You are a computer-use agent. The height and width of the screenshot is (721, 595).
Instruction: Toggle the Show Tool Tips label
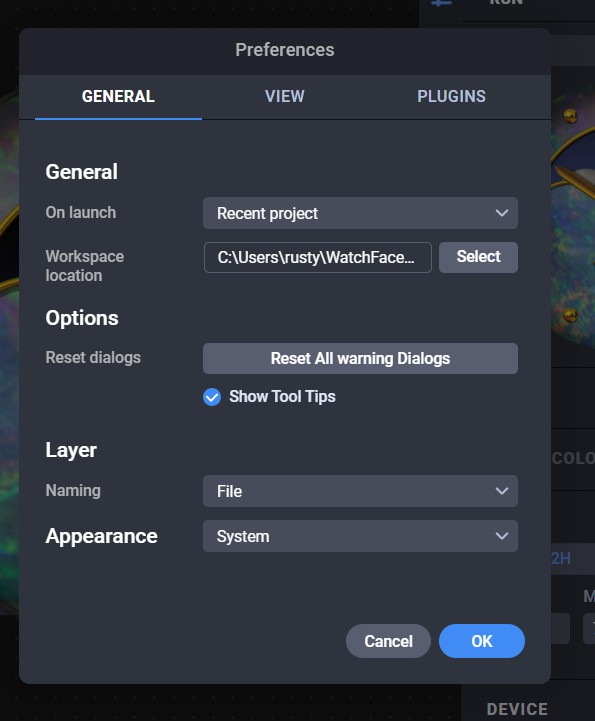[282, 396]
